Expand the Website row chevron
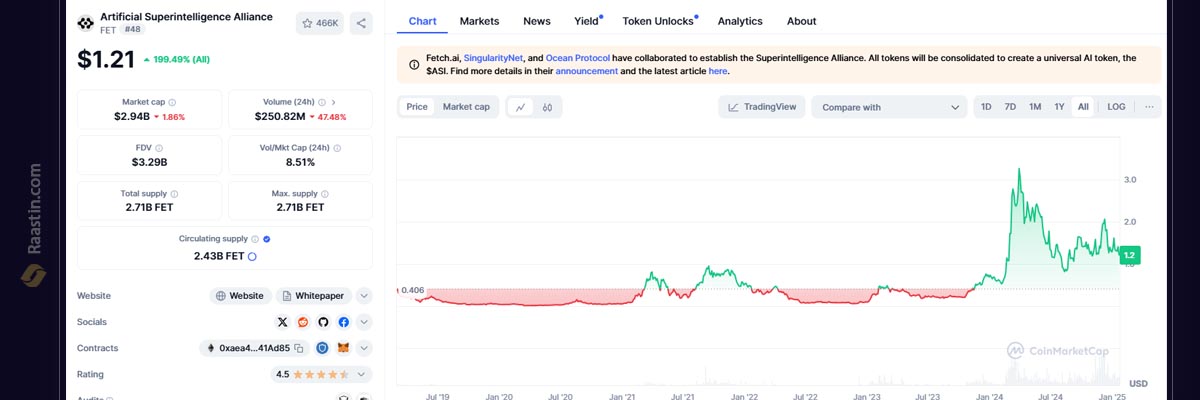Viewport: 1200px width, 400px height. [x=364, y=296]
